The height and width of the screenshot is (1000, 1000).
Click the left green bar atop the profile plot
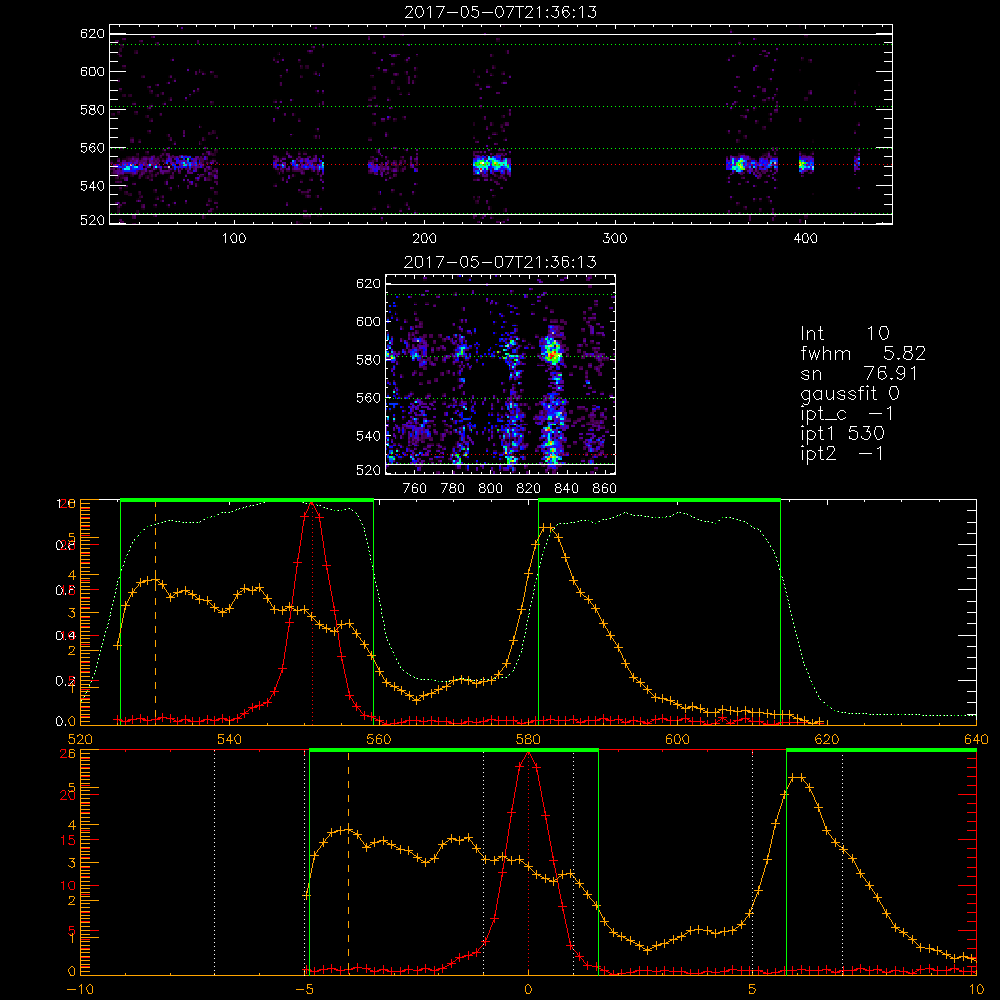point(247,500)
